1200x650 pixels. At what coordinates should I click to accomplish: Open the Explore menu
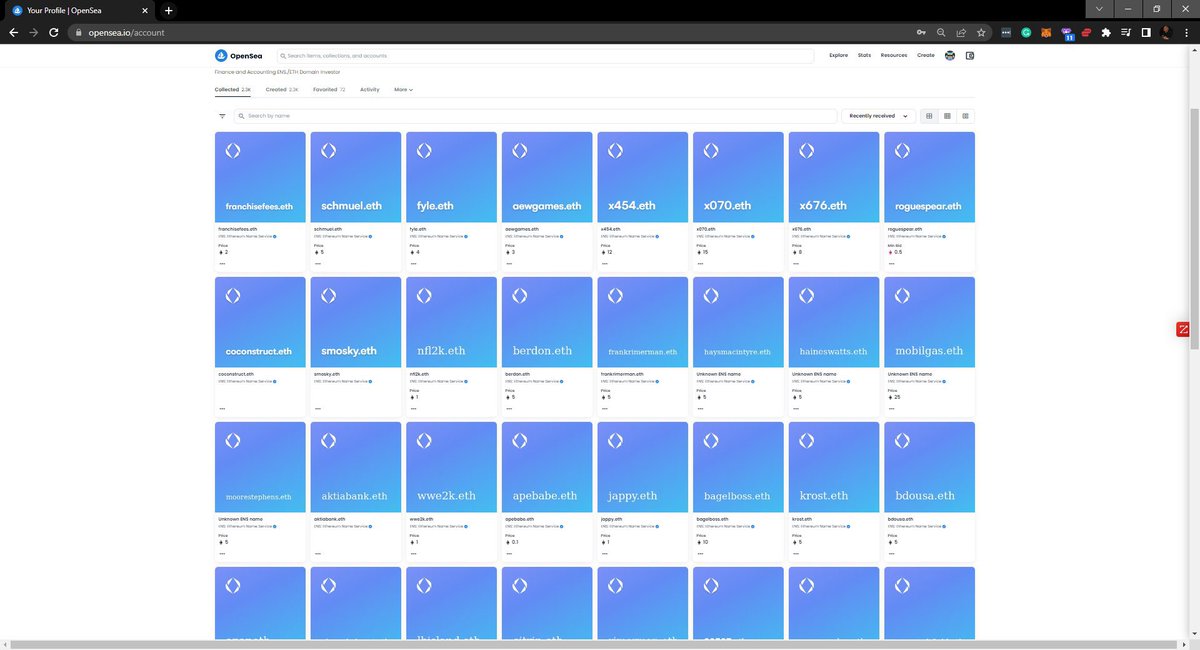[x=838, y=55]
